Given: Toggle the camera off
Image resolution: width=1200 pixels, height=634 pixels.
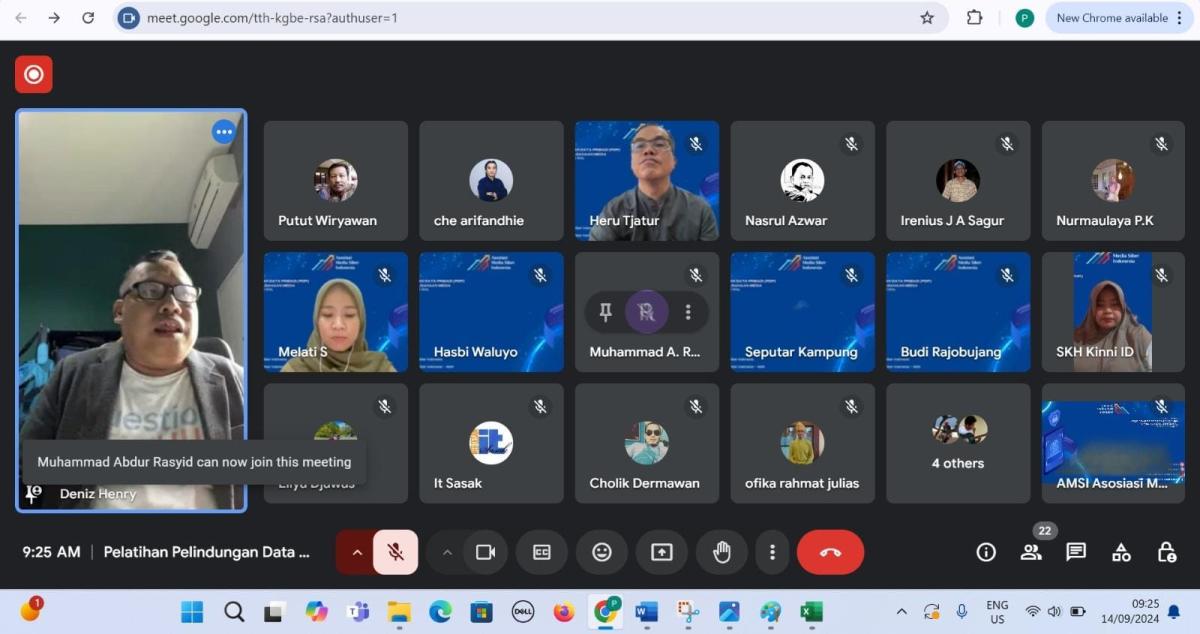Looking at the screenshot, I should tap(486, 552).
